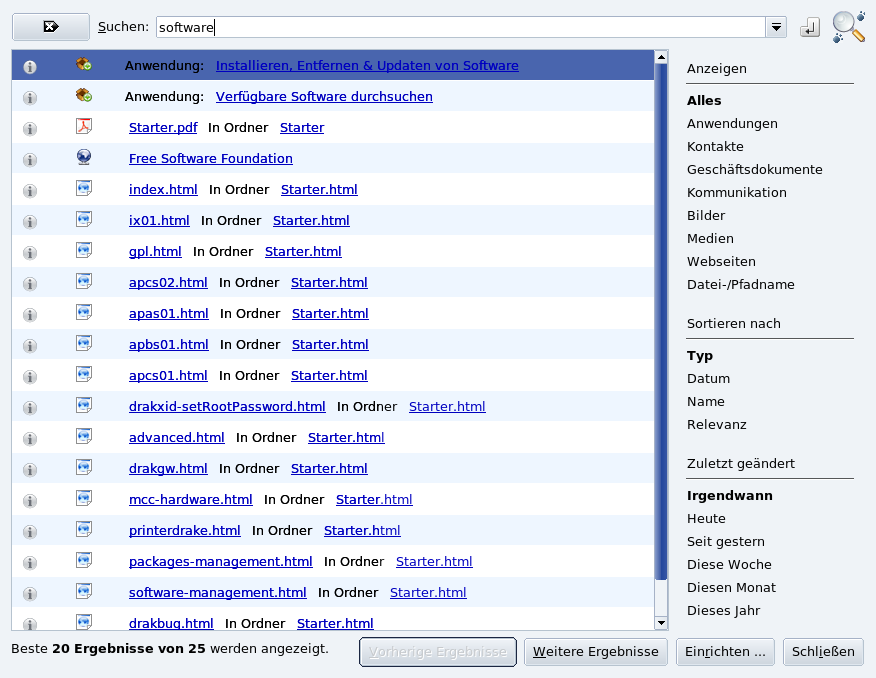Open the search history dropdown arrow

(x=776, y=28)
